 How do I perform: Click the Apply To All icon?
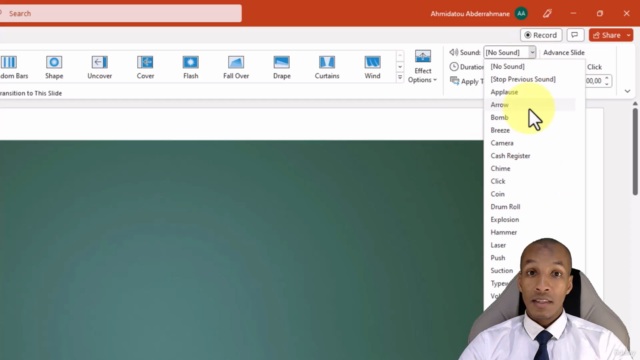coord(454,80)
